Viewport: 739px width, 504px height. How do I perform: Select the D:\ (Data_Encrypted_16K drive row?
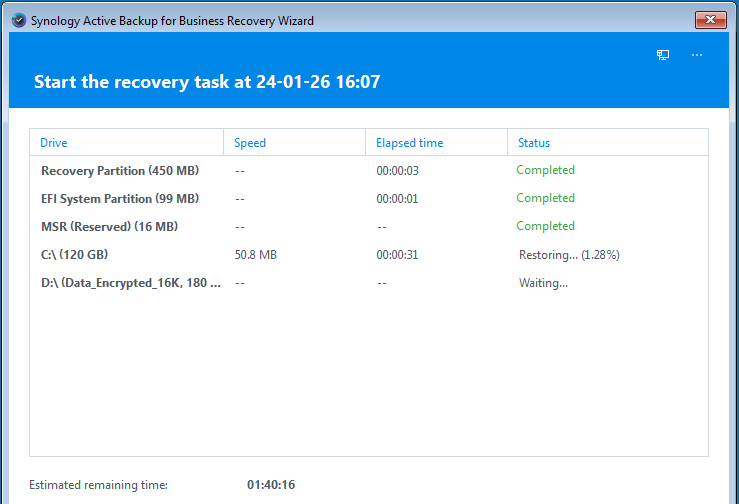tap(369, 283)
